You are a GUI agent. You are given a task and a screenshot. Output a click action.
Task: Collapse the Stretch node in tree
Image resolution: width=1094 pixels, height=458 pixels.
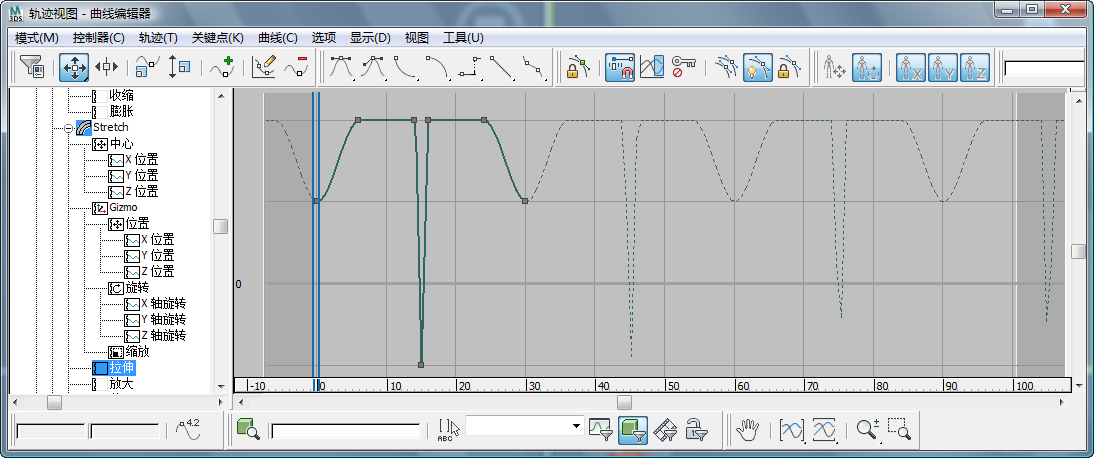coord(68,128)
